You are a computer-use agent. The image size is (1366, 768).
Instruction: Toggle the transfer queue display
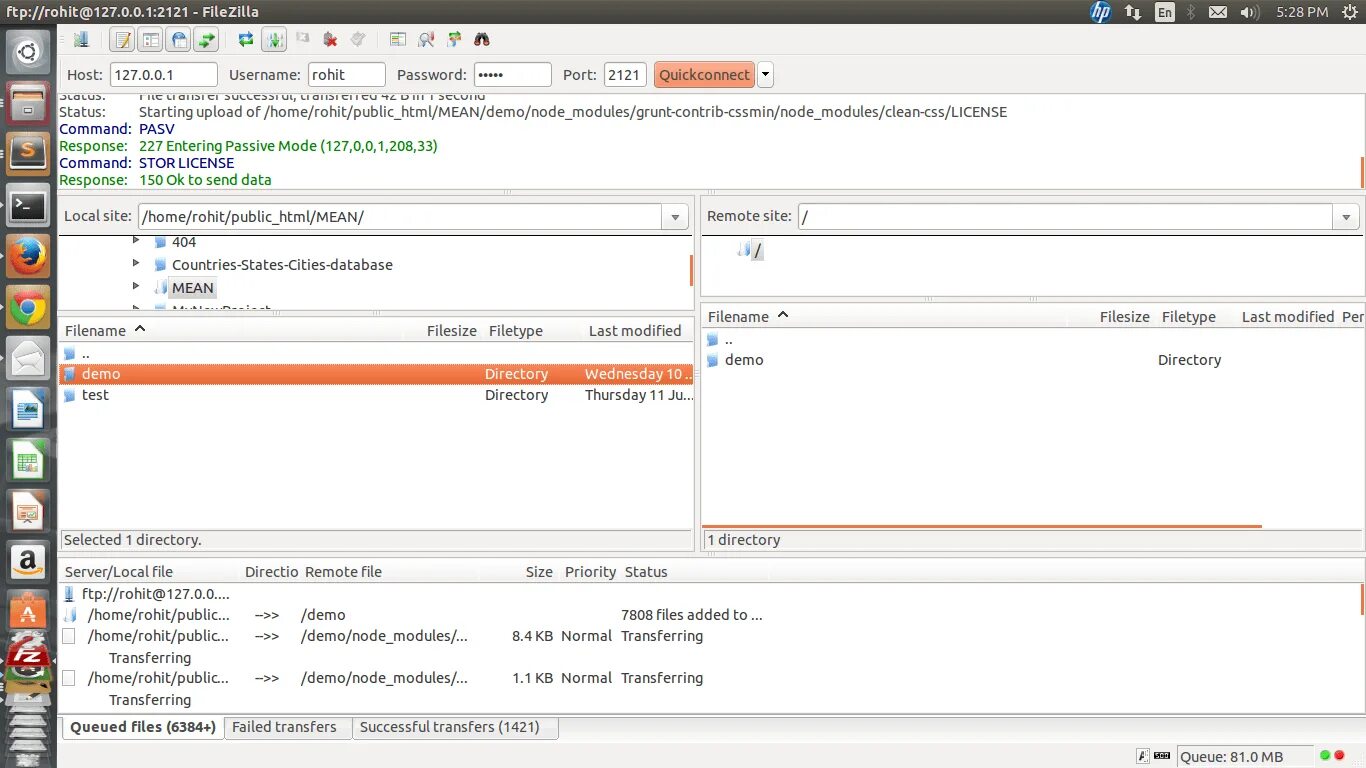207,40
